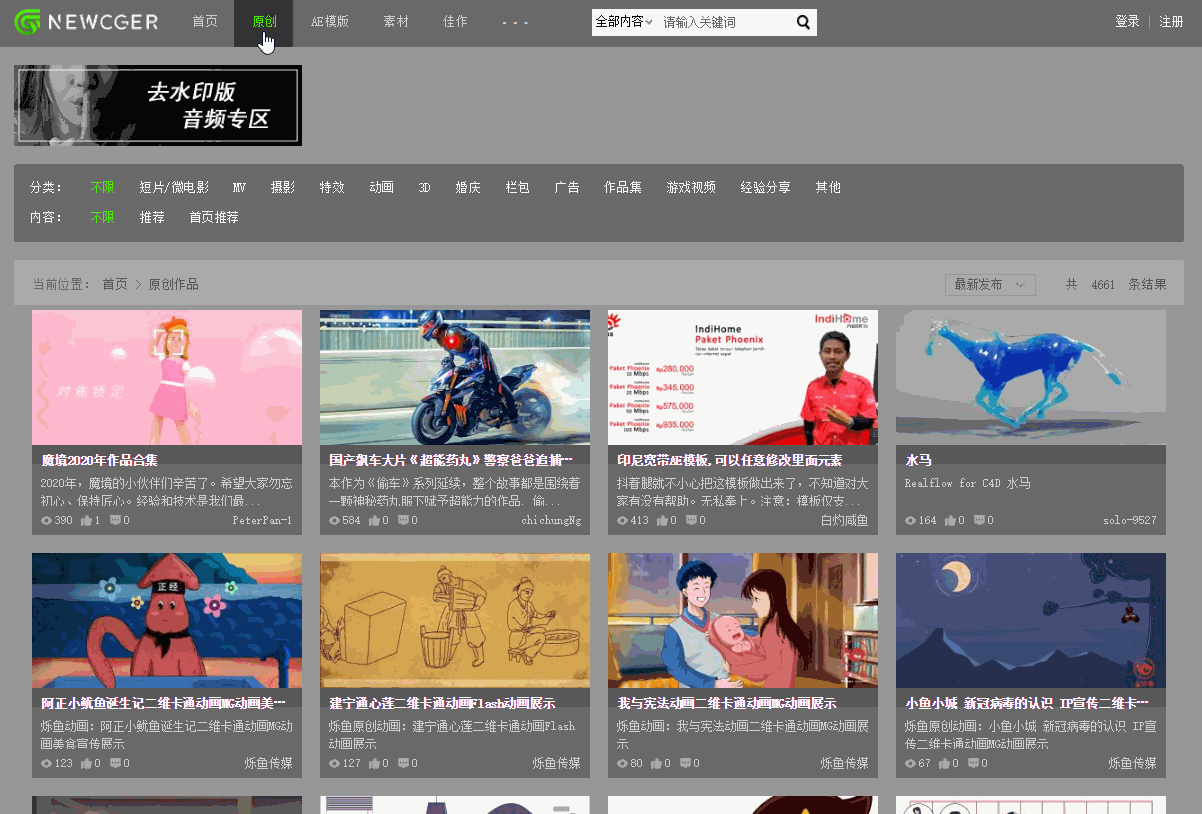Go to the 素材 navigation tab
The height and width of the screenshot is (814, 1202).
[395, 22]
